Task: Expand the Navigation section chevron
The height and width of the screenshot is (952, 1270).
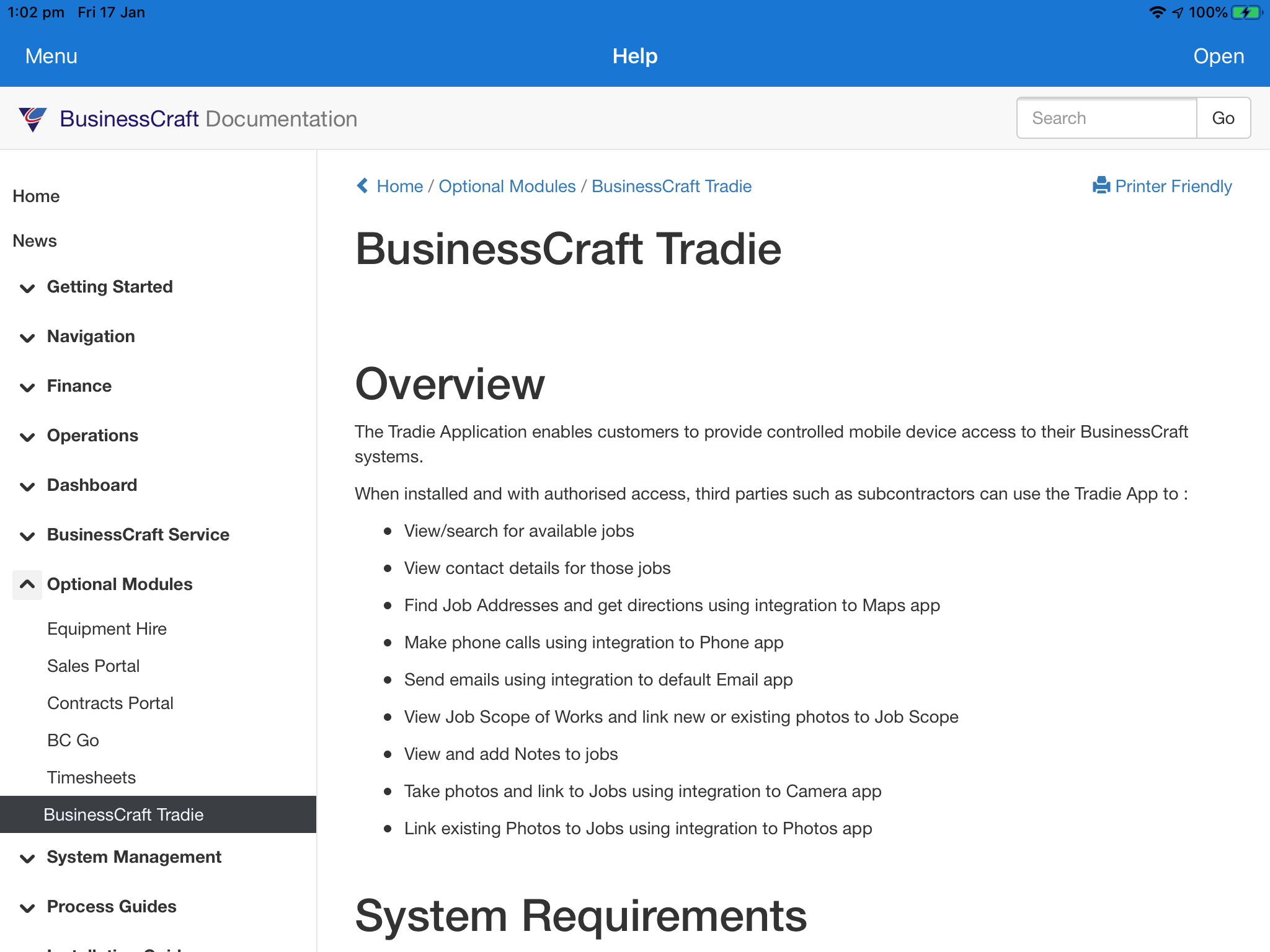Action: tap(27, 337)
